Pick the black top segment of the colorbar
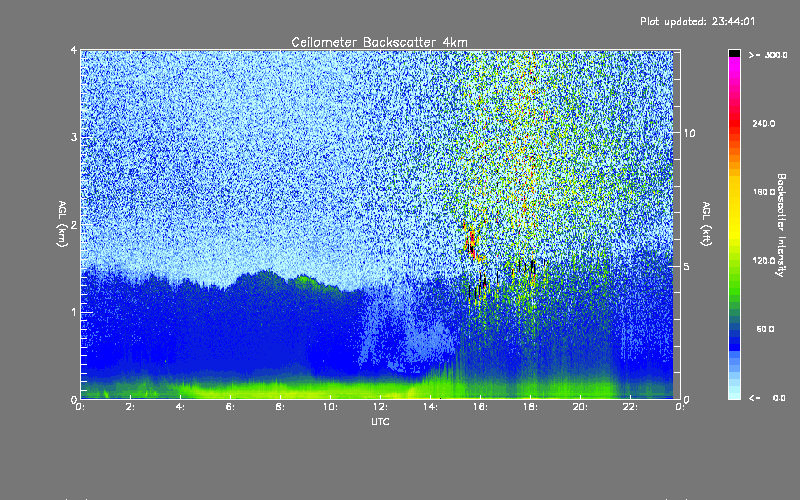800x500 pixels. pyautogui.click(x=734, y=53)
